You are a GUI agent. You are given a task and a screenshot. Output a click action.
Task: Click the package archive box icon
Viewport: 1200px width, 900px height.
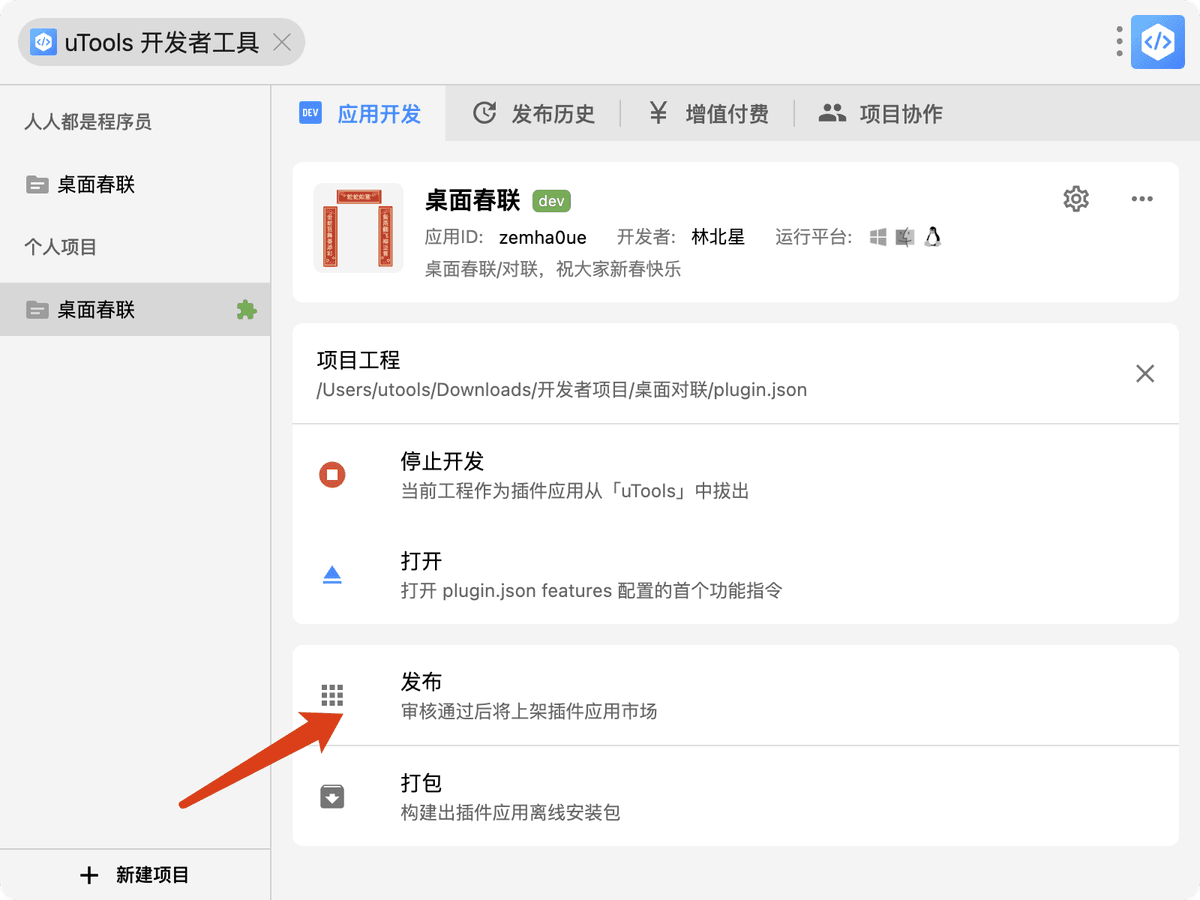(x=332, y=796)
